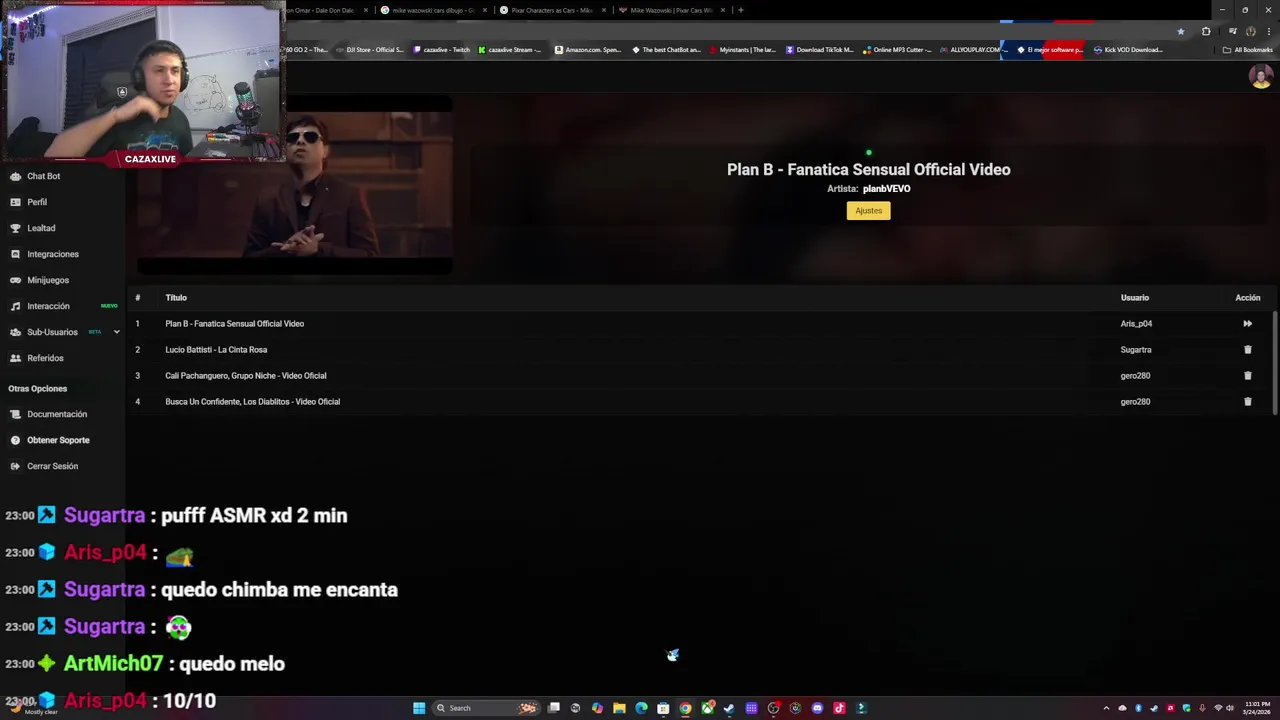Click the Usuario column header
Screen dimensions: 1280x720
(1135, 298)
